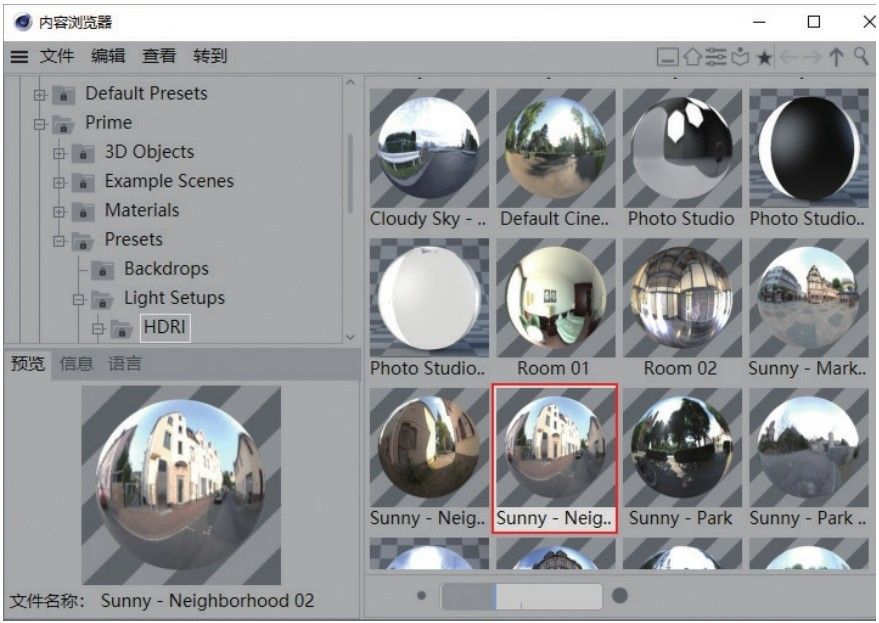Click the Backdrops folder icon

pos(103,270)
